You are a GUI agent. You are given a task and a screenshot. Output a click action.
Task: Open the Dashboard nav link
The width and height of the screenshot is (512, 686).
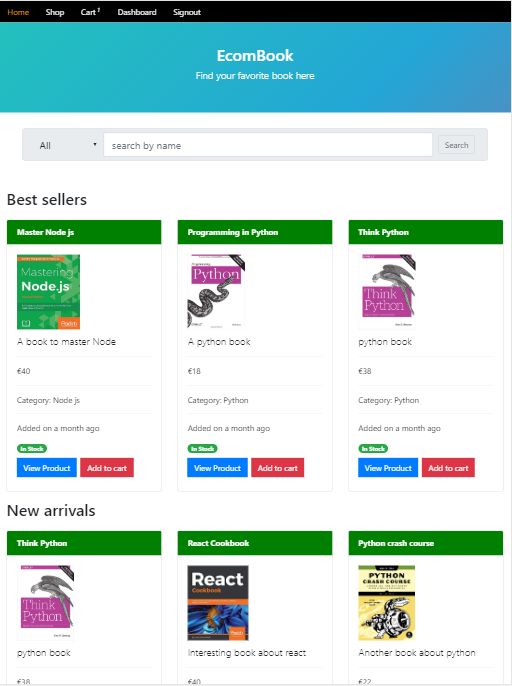[x=137, y=12]
